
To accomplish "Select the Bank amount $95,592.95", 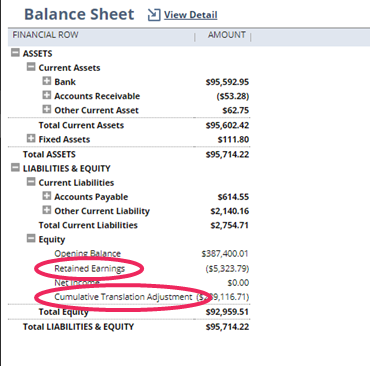I will (x=227, y=82).
